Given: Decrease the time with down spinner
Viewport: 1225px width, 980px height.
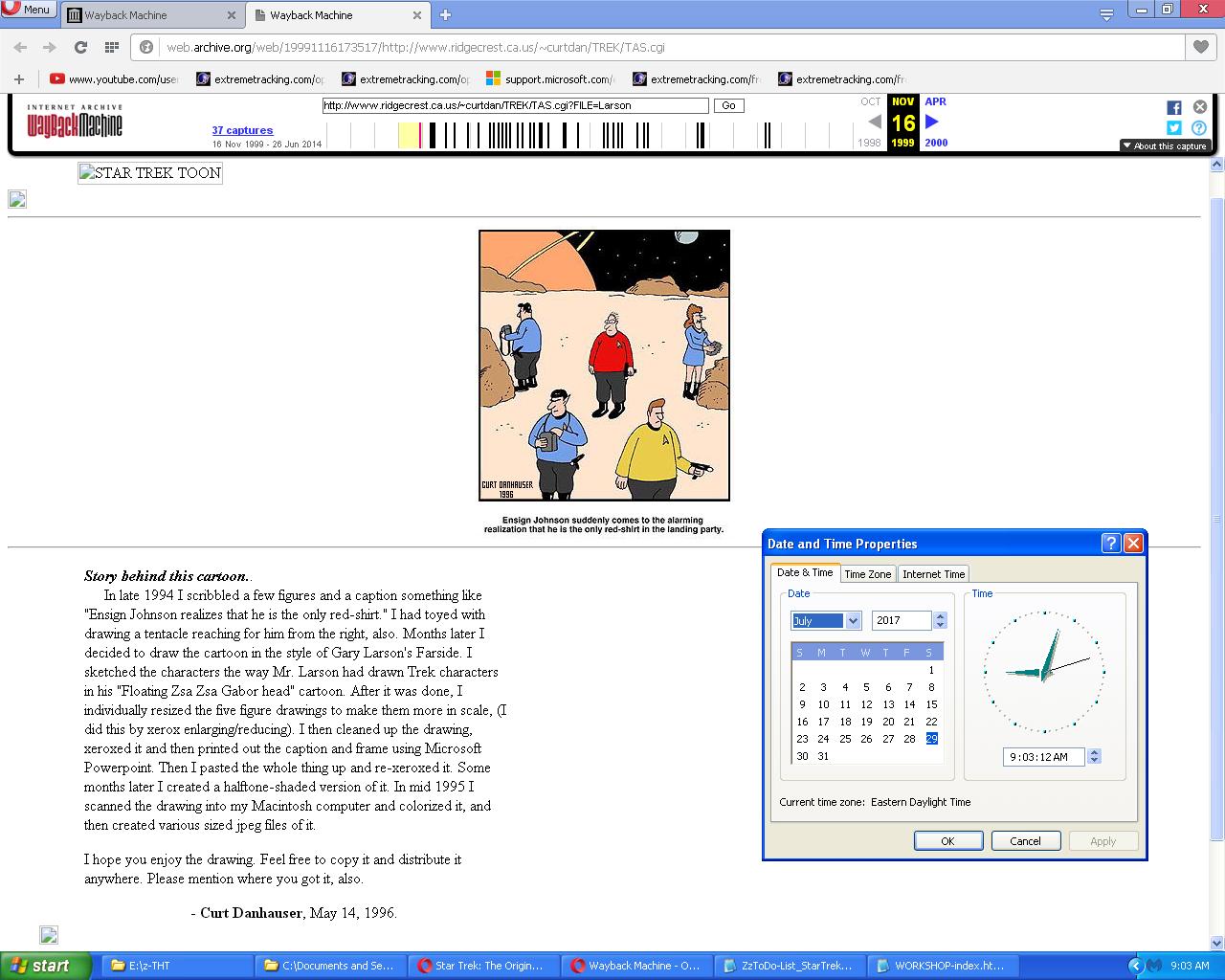Looking at the screenshot, I should pyautogui.click(x=1094, y=761).
